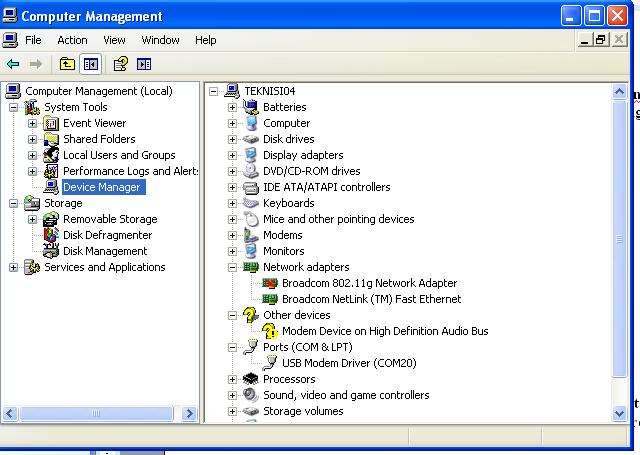Toggle the Show/Hide Console Tree toolbar icon
Screen dimensions: 640x455
pos(91,64)
